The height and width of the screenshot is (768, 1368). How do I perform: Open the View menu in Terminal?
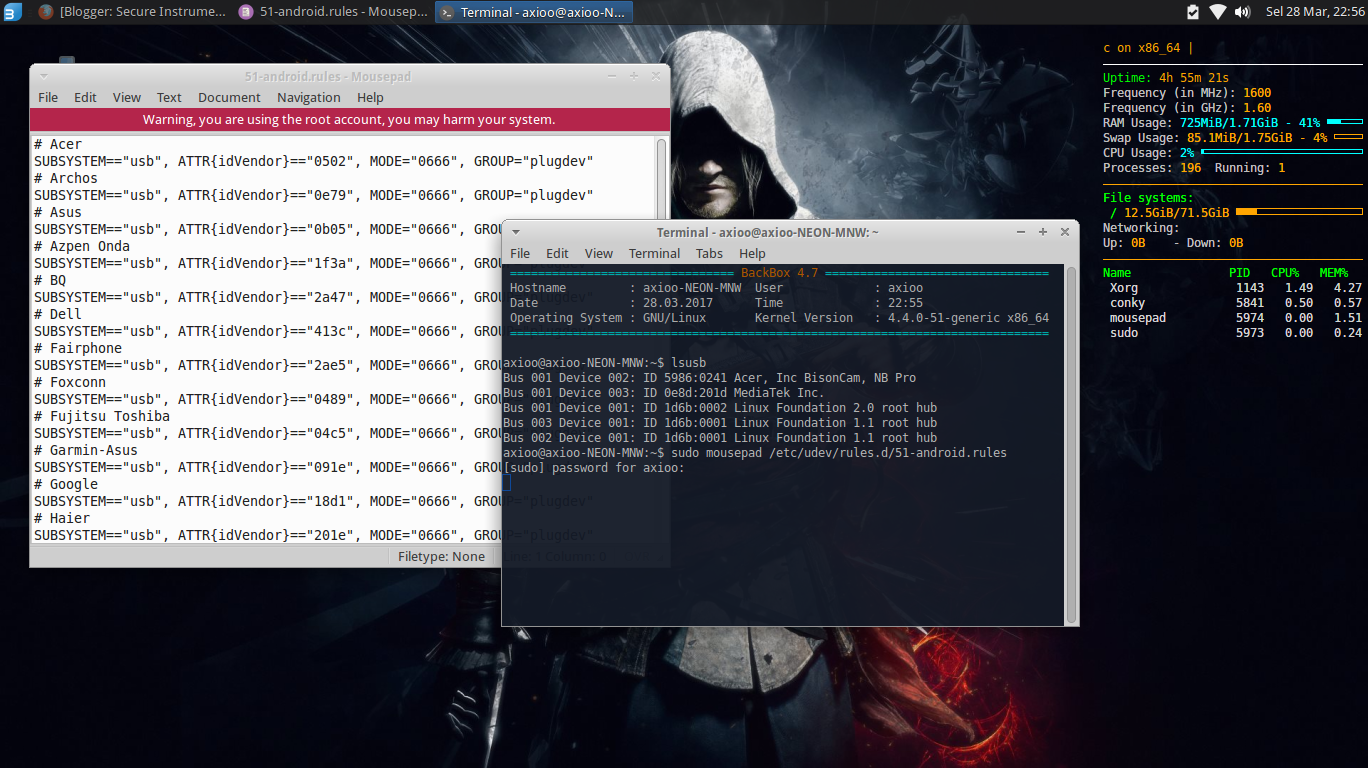coord(598,253)
